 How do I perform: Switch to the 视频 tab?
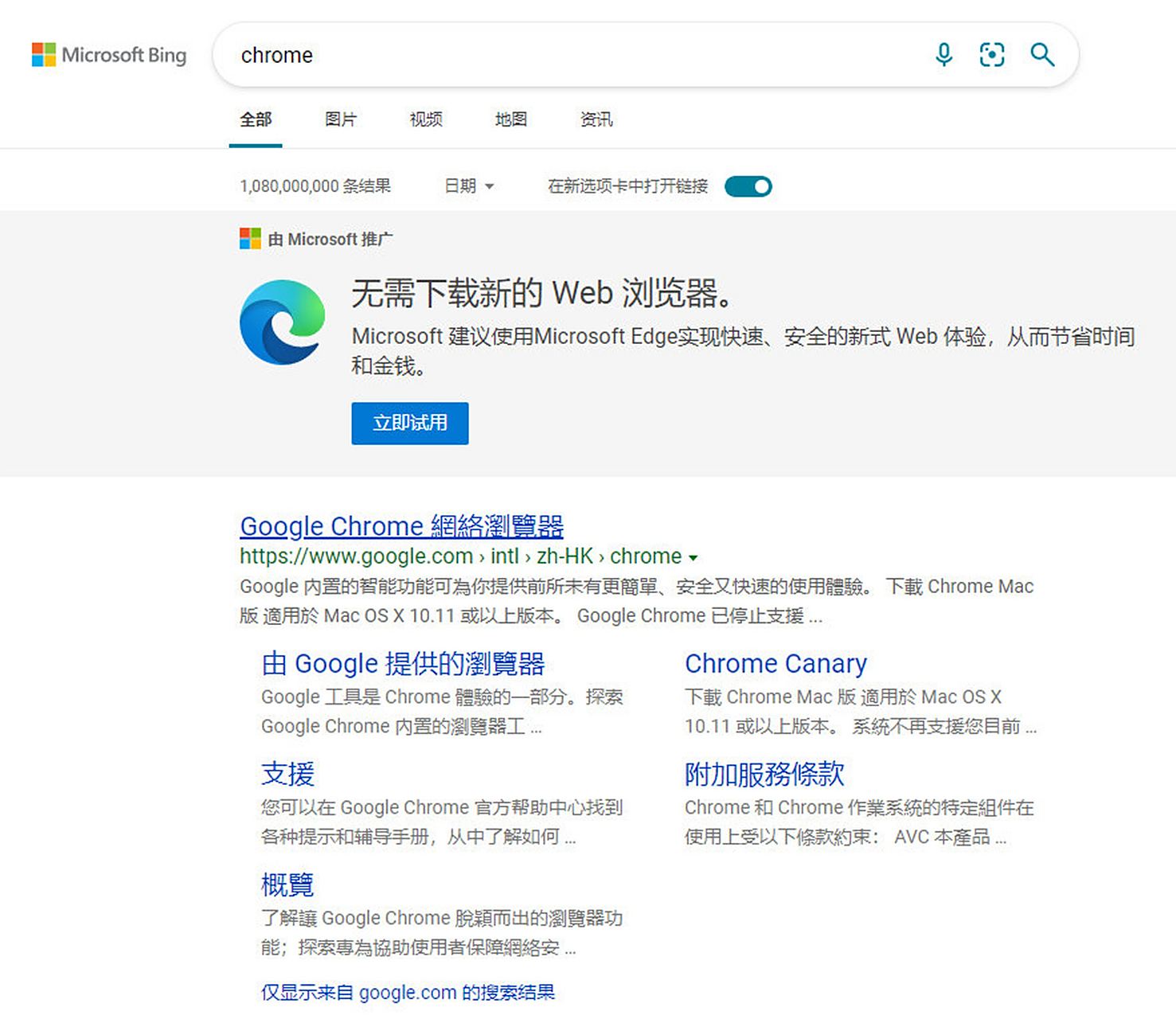[x=426, y=119]
